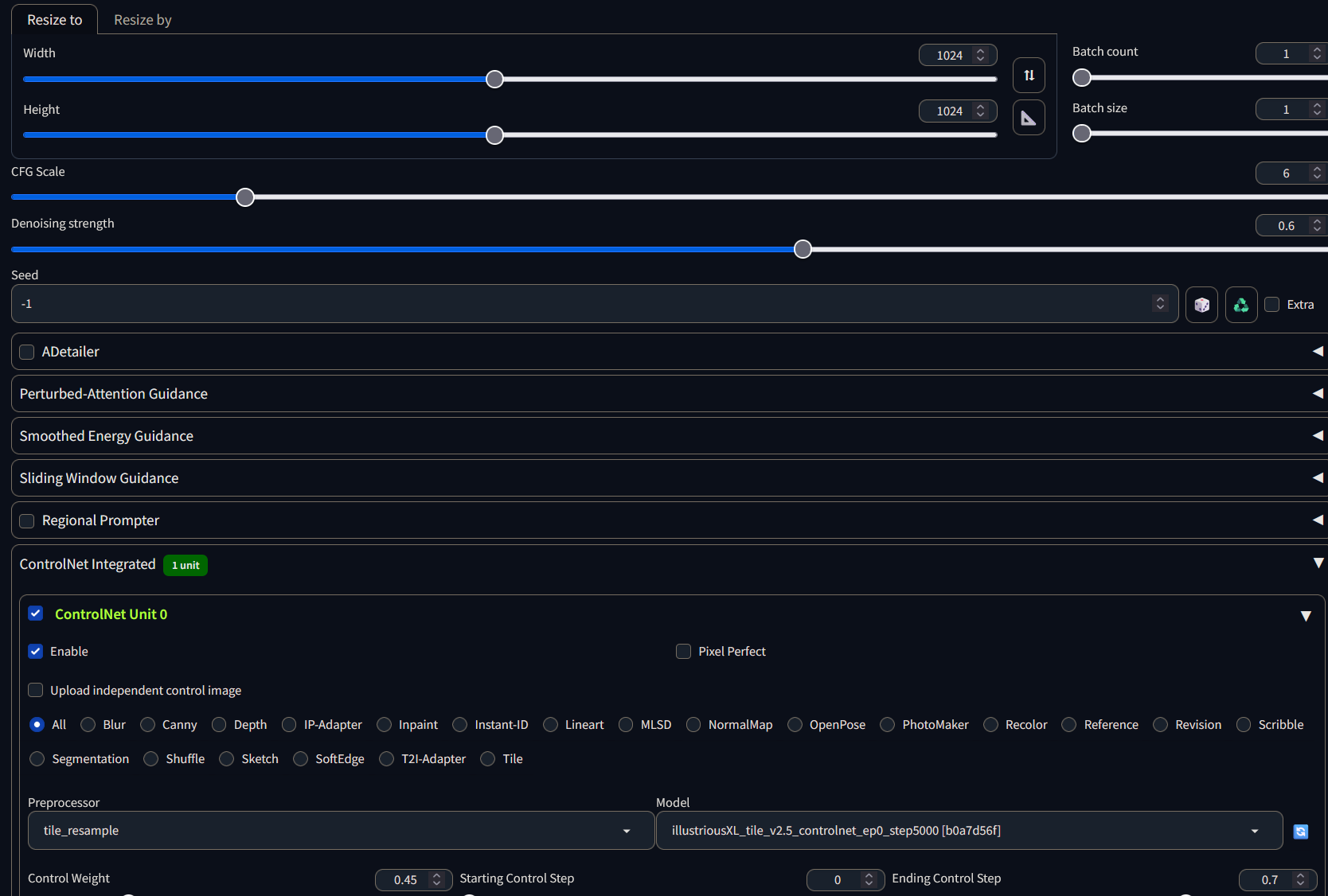Expand Smoothed Energy Guidance section
1328x896 pixels.
pos(1318,436)
